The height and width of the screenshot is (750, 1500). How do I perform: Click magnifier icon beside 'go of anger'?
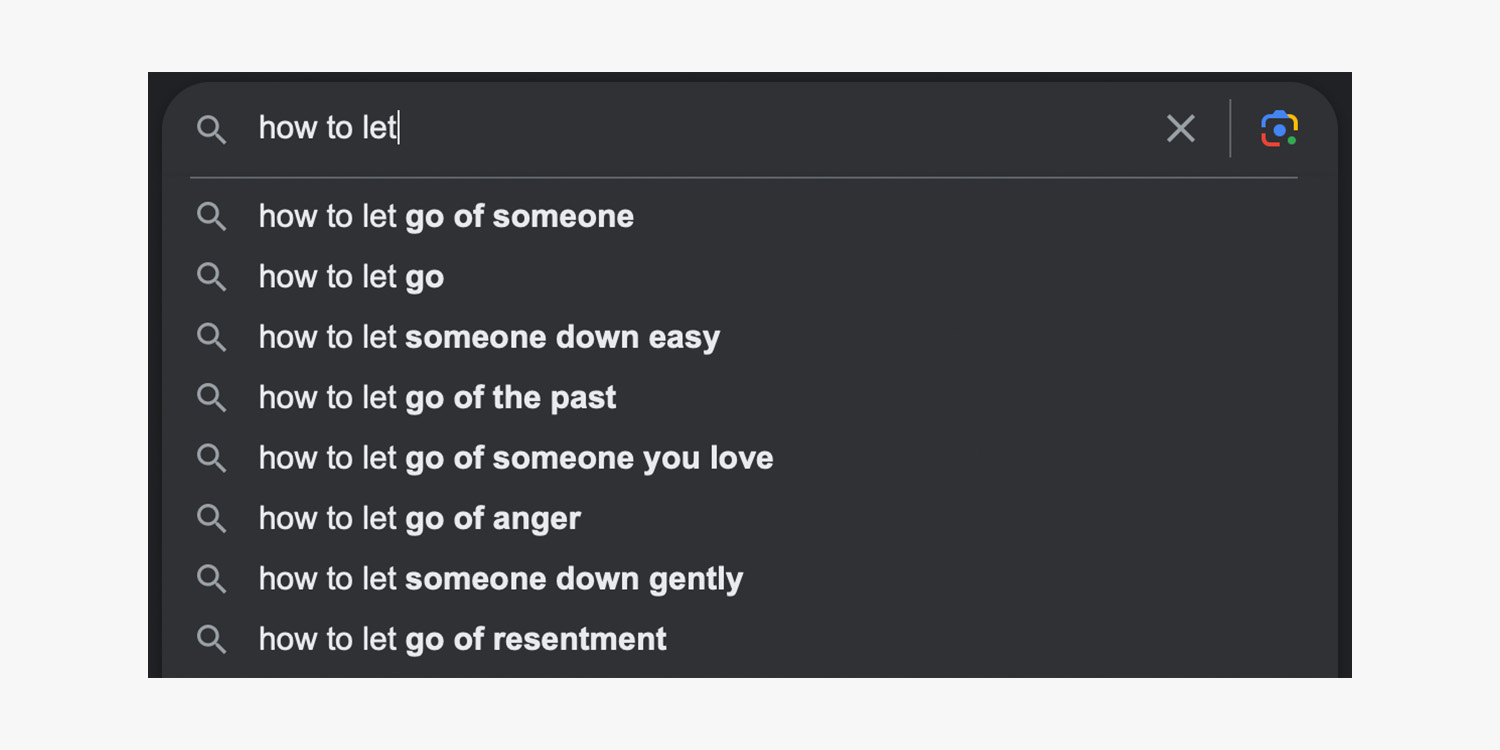click(211, 518)
